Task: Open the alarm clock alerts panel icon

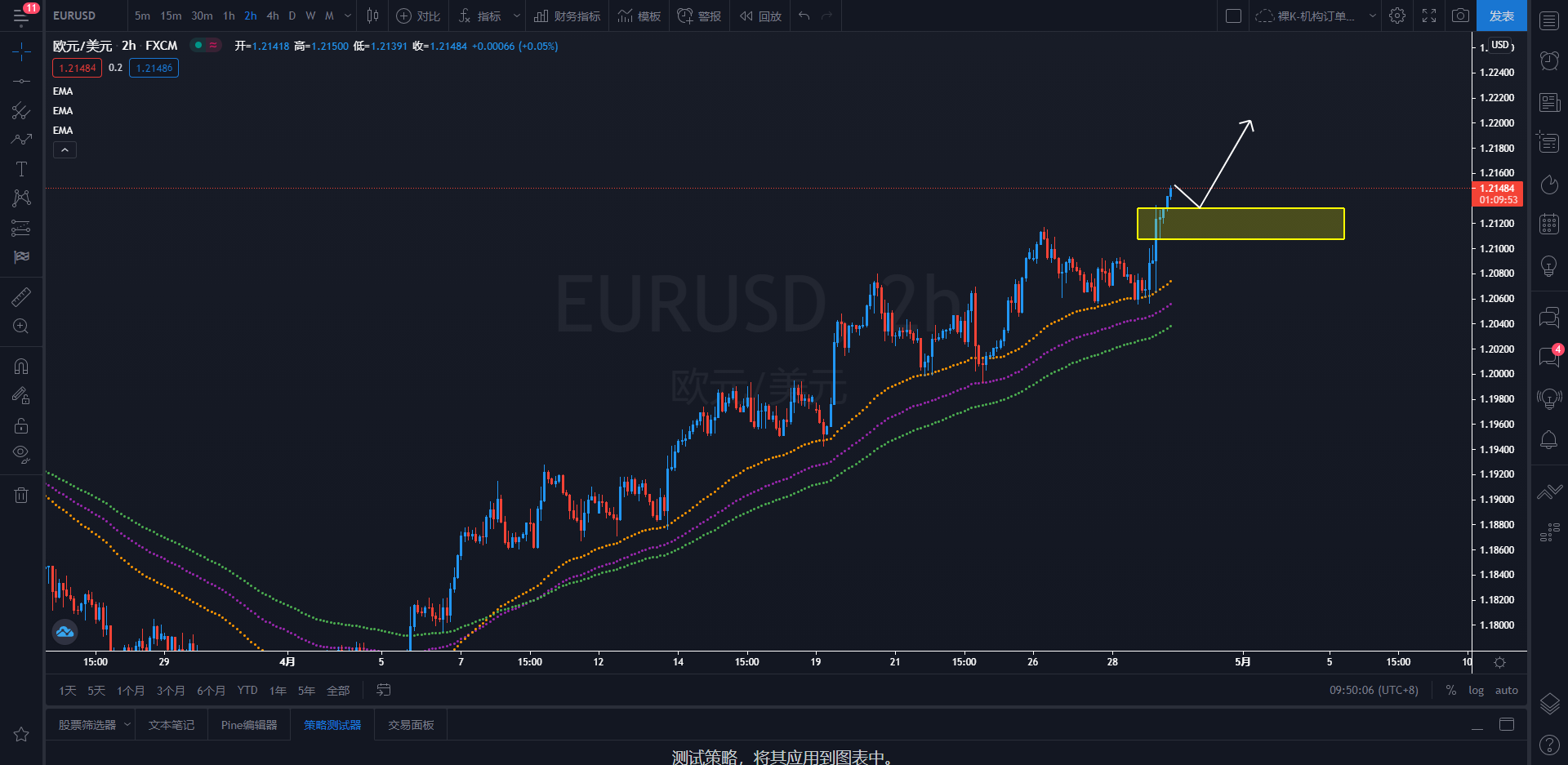Action: 1549,60
